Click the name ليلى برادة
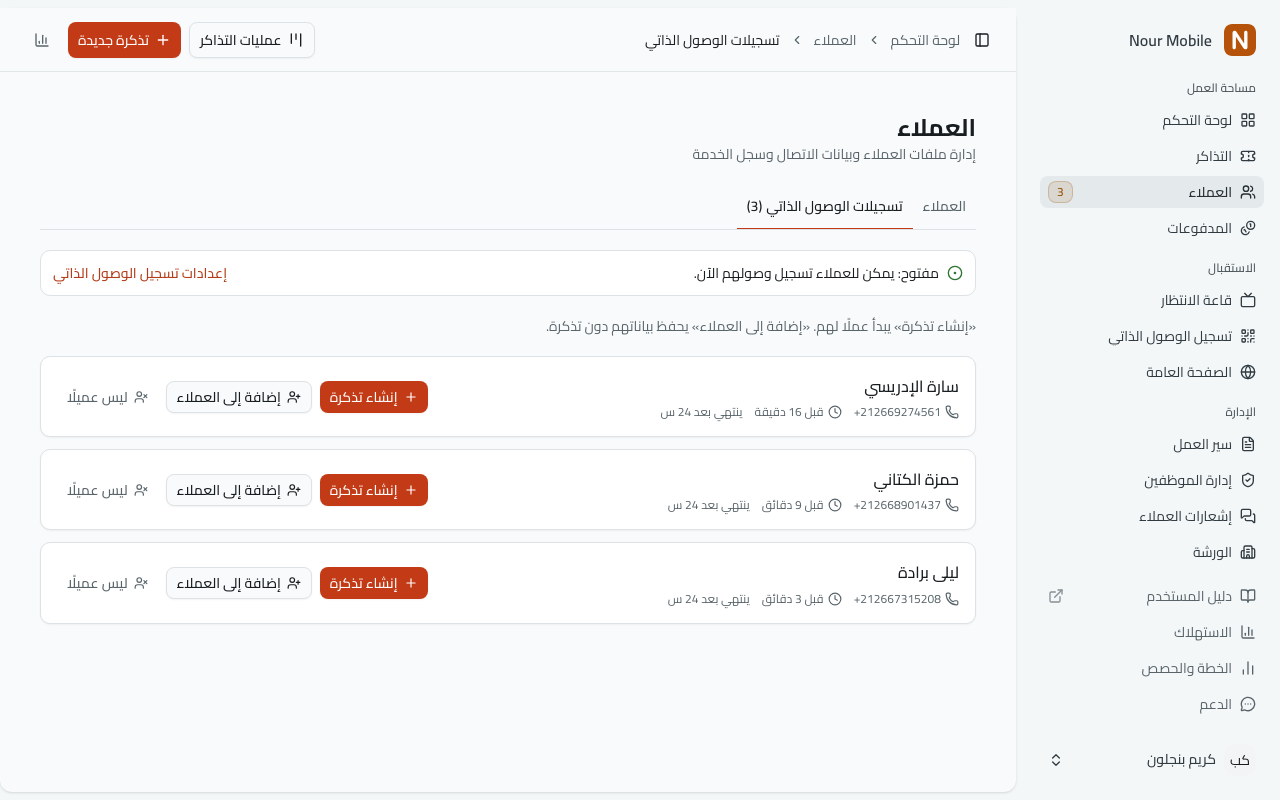Screen dimensions: 1280x800 pos(929,573)
